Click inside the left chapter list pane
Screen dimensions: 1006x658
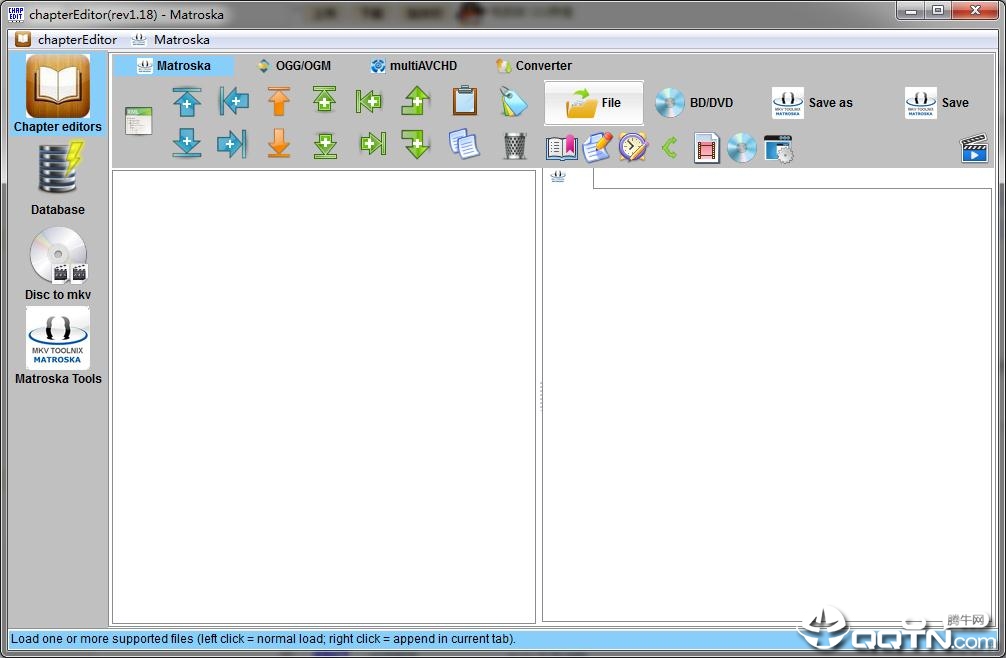324,396
